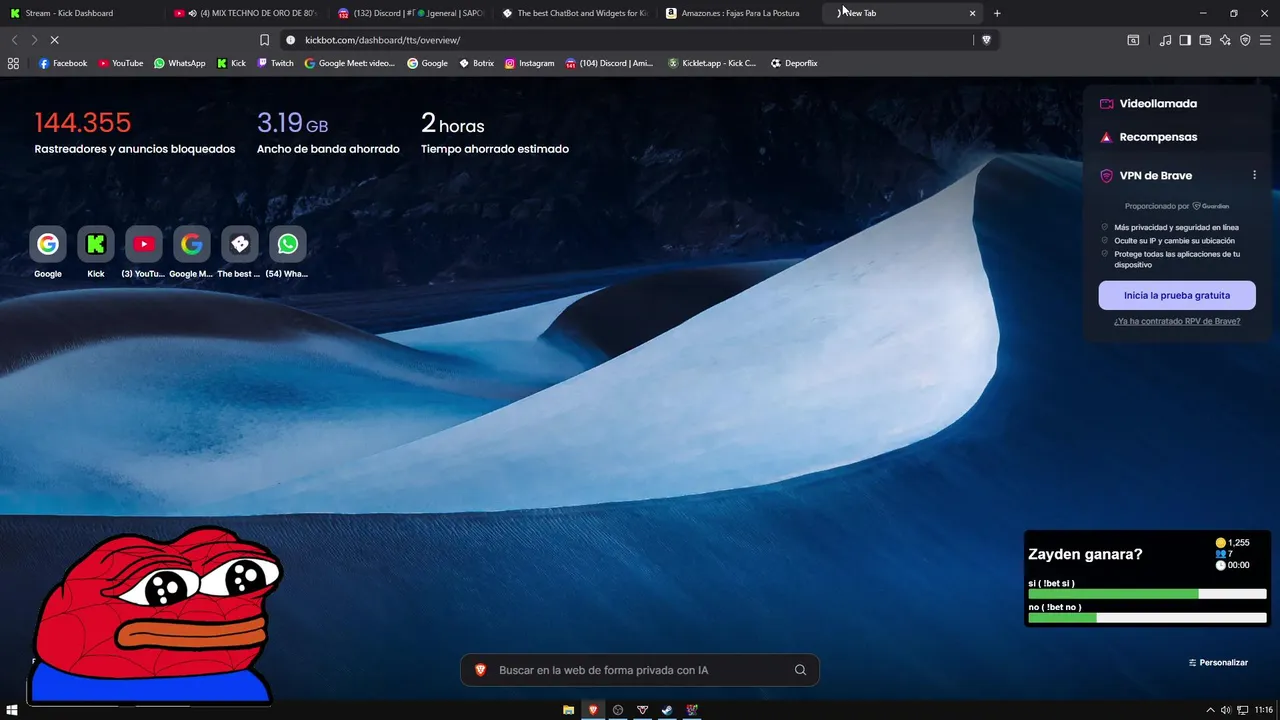Switch to The best ChatBot and Widgets tab
This screenshot has height=720, width=1280.
coord(573,13)
